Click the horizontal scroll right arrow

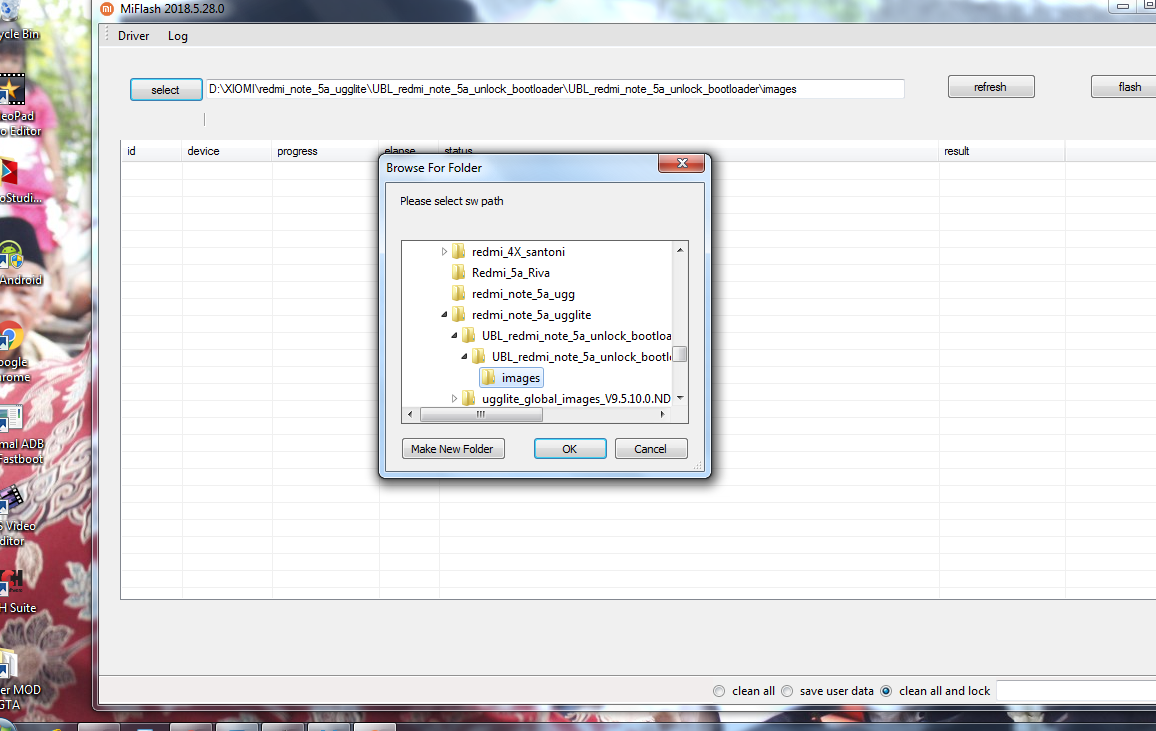663,415
